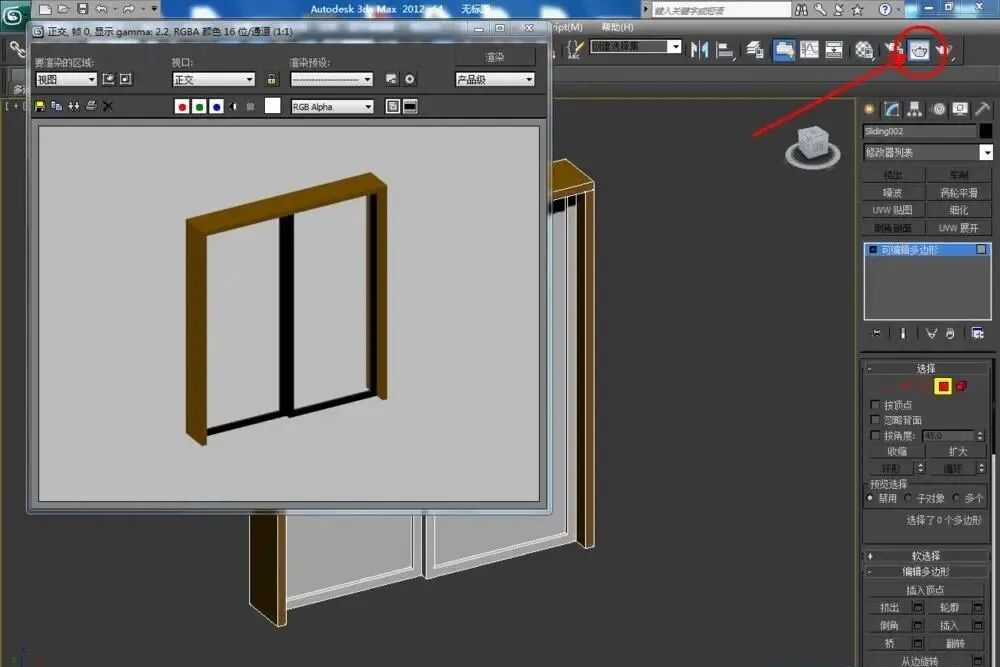Open the Render Setup icon in render window
1000x667 pixels.
point(392,79)
